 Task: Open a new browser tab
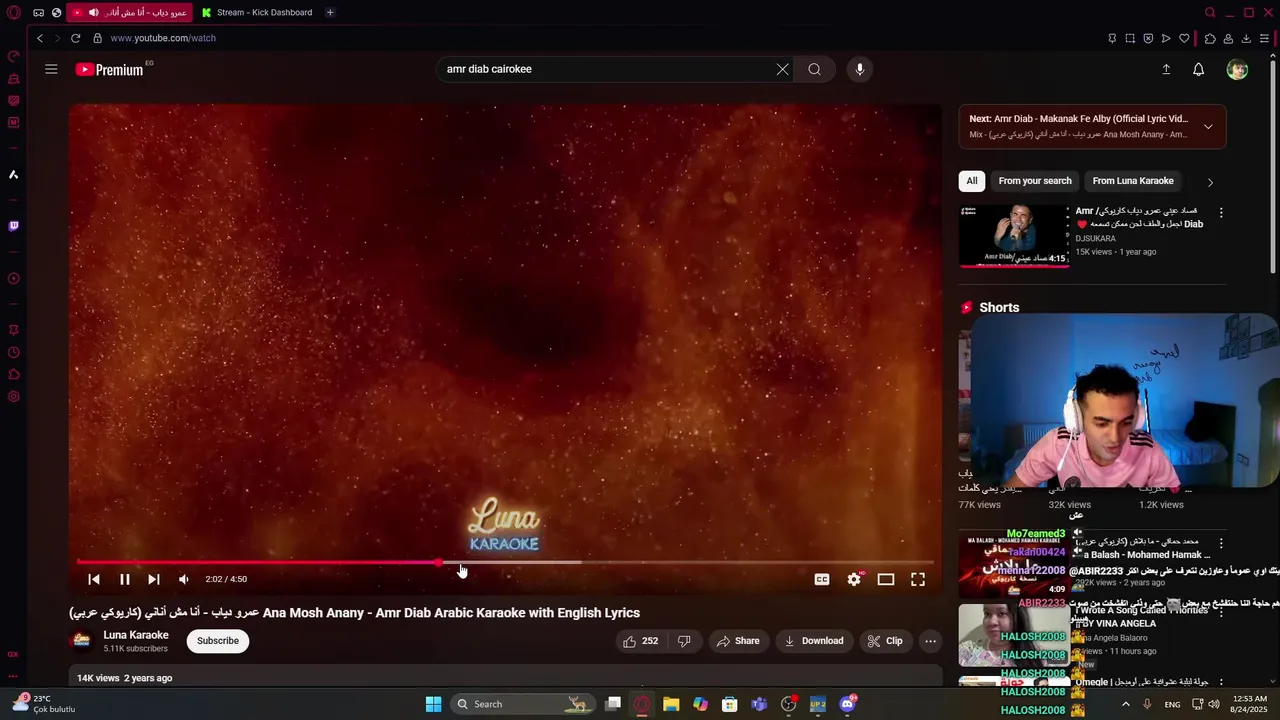pos(330,12)
